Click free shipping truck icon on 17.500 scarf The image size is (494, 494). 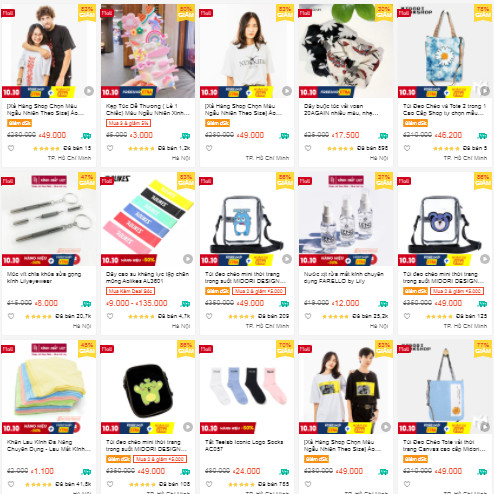click(x=383, y=136)
